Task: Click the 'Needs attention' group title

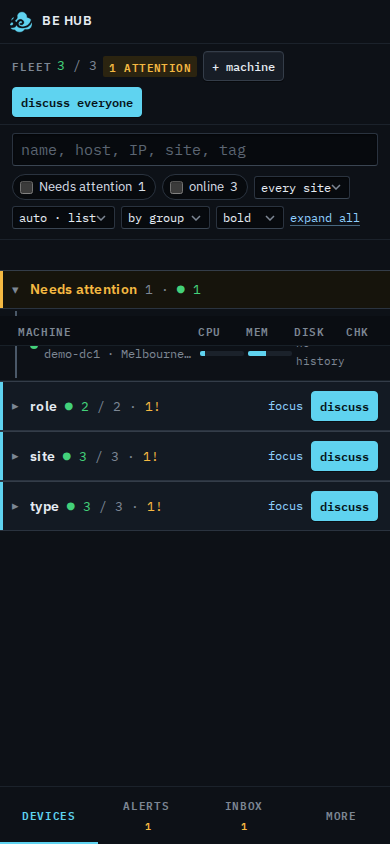Action: [x=83, y=290]
